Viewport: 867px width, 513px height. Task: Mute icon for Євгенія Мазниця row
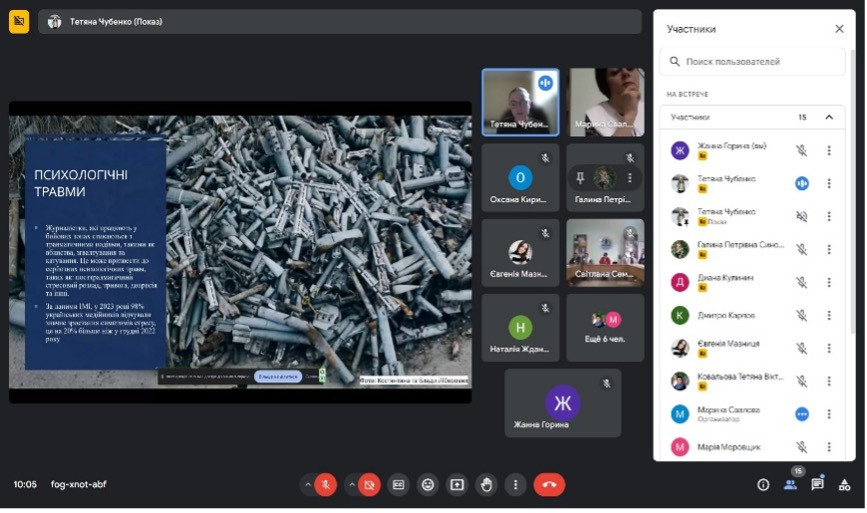point(801,348)
